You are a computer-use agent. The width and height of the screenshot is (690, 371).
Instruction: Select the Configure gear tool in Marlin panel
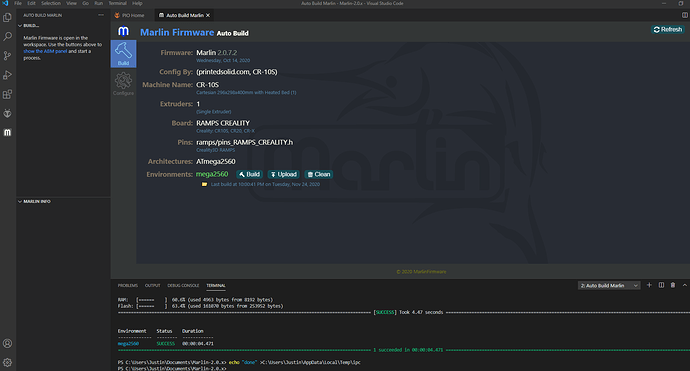123,84
